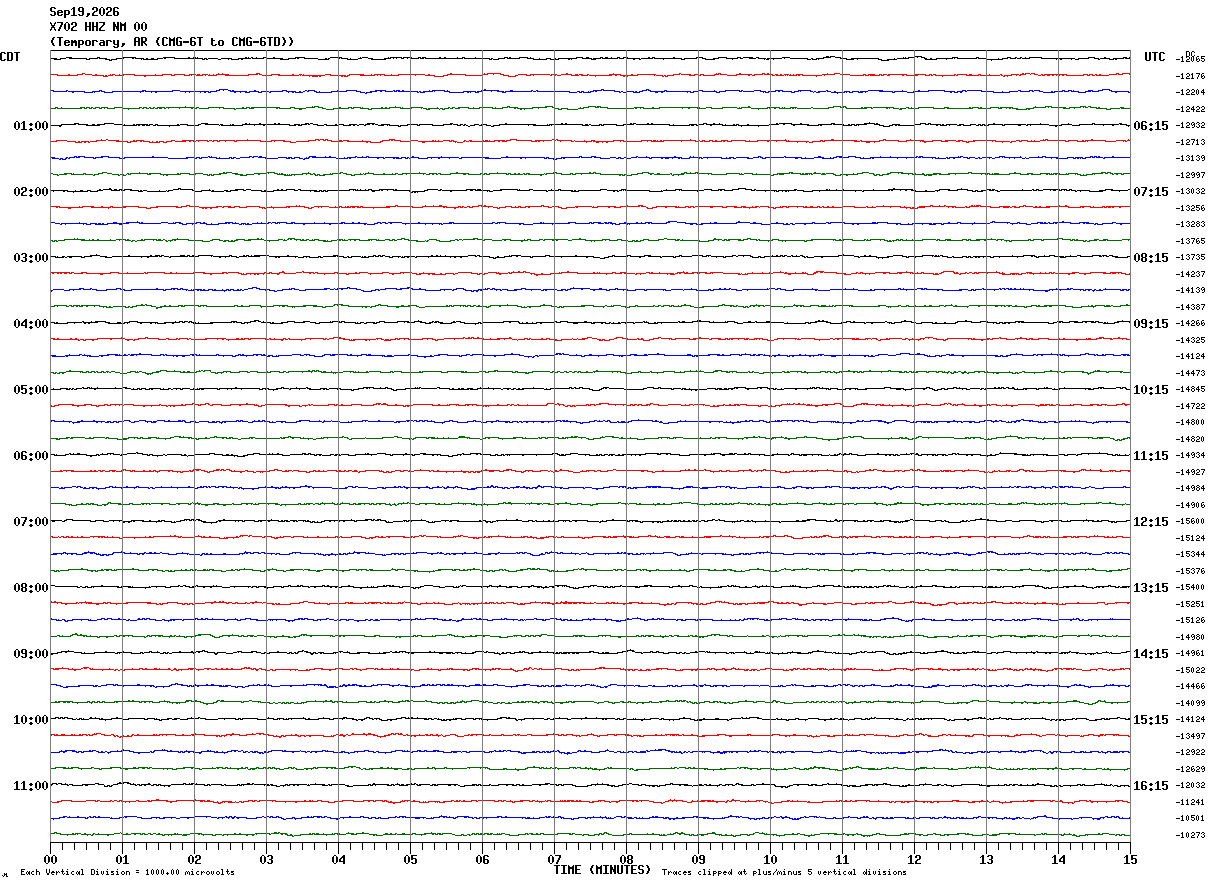The height and width of the screenshot is (886, 1210).
Task: Select the 06:00 CDT row label
Action: pyautogui.click(x=31, y=456)
